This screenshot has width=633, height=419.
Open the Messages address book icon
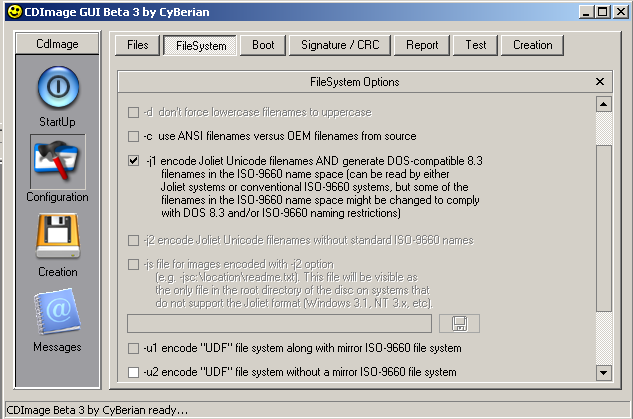coord(57,311)
